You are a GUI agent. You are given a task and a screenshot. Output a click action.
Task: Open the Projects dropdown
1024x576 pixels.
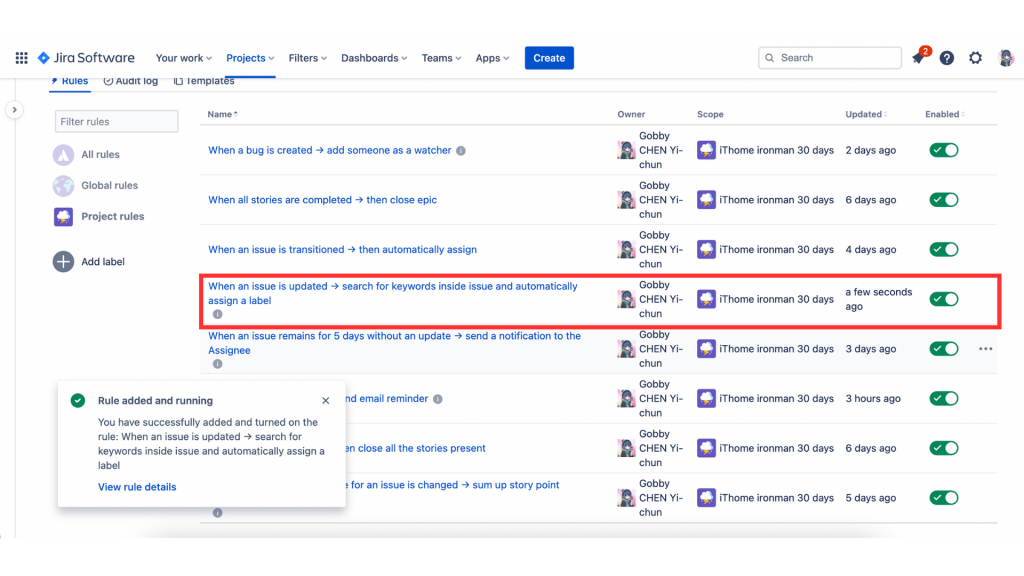pyautogui.click(x=250, y=58)
